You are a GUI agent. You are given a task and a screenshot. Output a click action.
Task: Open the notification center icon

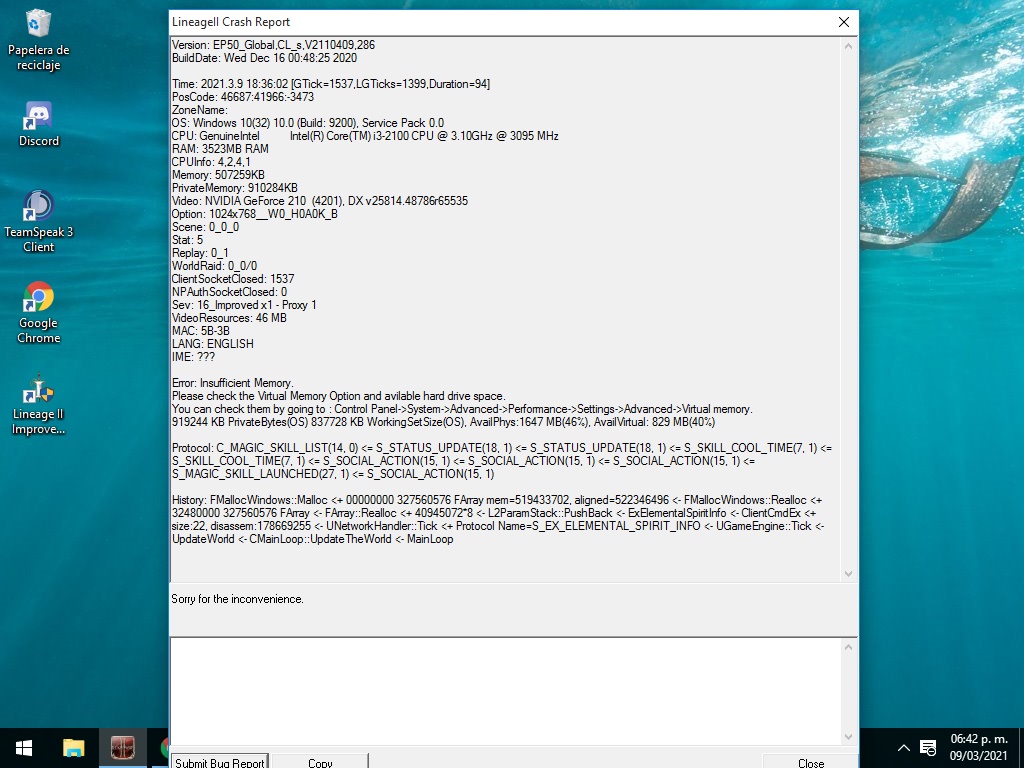[928, 748]
